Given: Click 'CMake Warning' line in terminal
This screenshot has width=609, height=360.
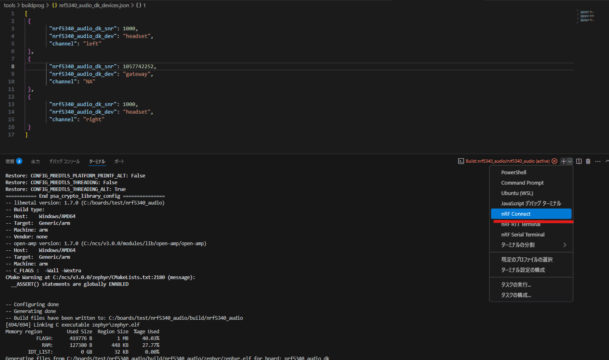Looking at the screenshot, I should [100, 277].
